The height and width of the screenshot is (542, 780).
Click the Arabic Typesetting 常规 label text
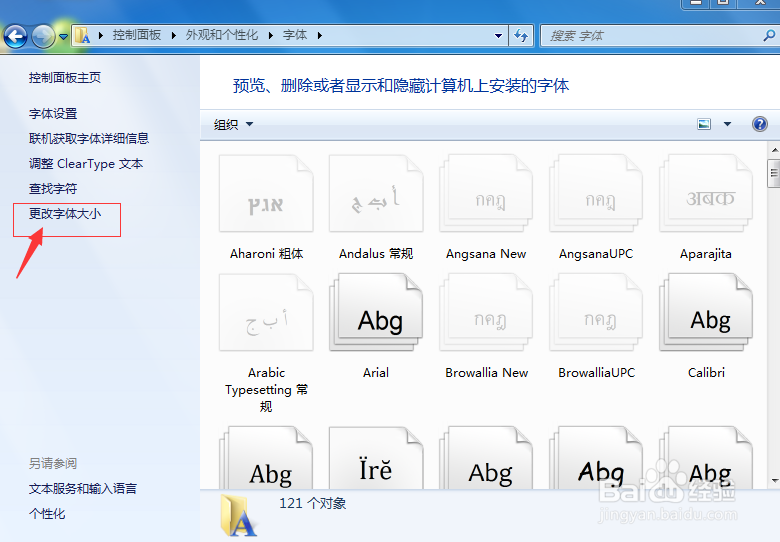[266, 389]
